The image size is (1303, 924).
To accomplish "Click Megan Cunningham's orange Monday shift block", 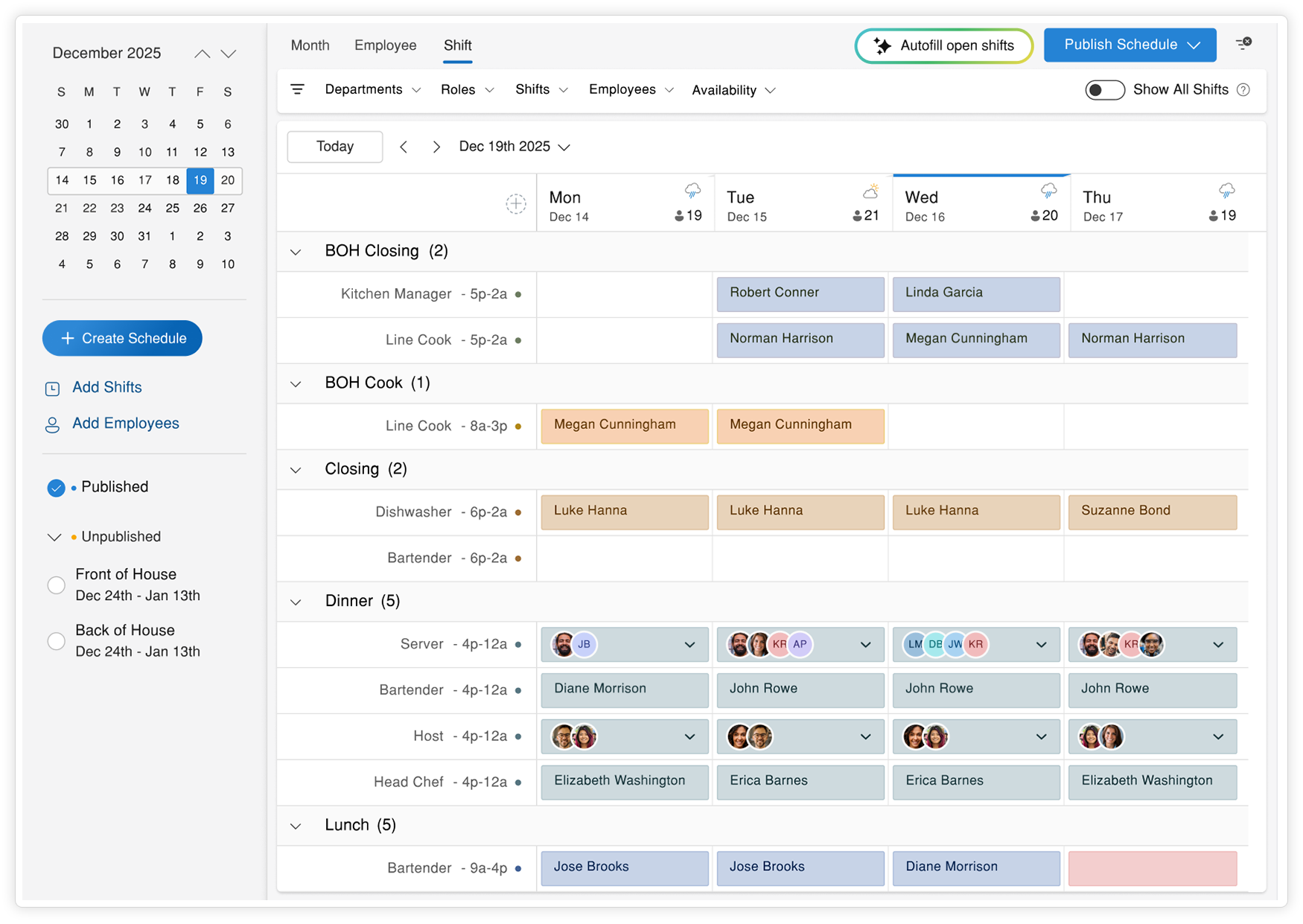I will [625, 426].
